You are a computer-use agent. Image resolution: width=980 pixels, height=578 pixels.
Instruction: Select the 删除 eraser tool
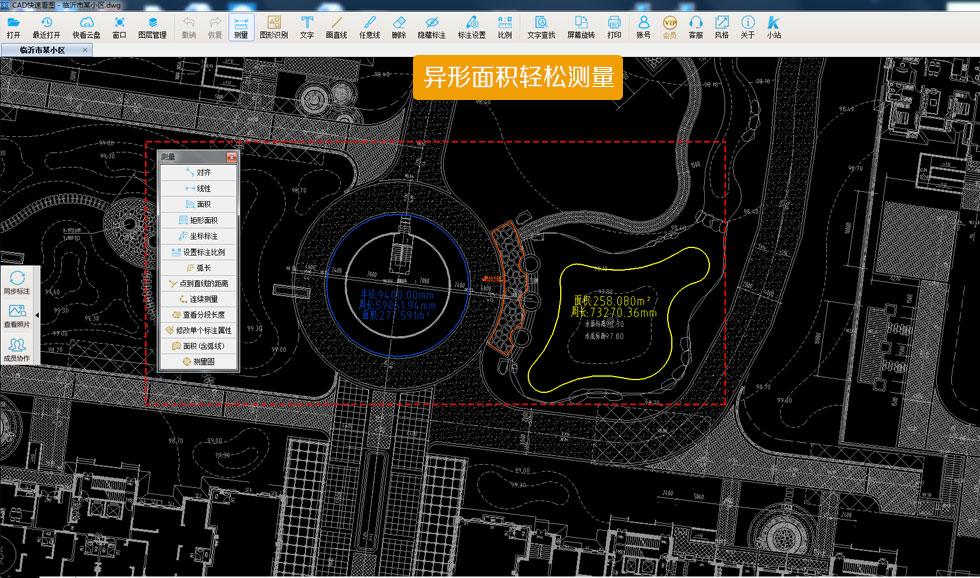pos(399,26)
